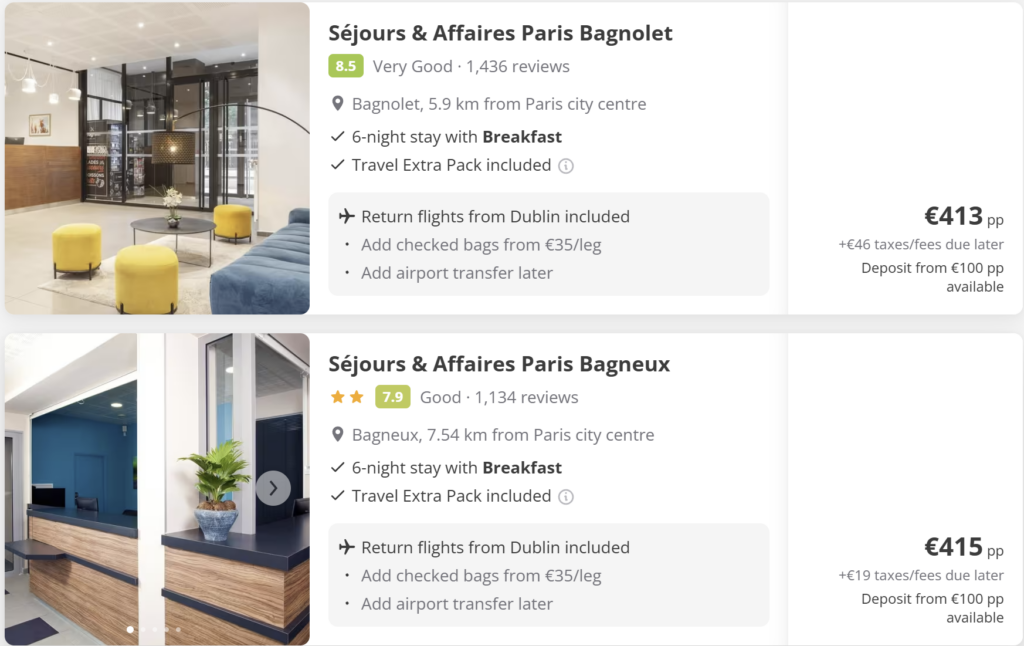The image size is (1024, 646).
Task: Click the next-photo arrow on Bagneux image
Action: point(272,488)
